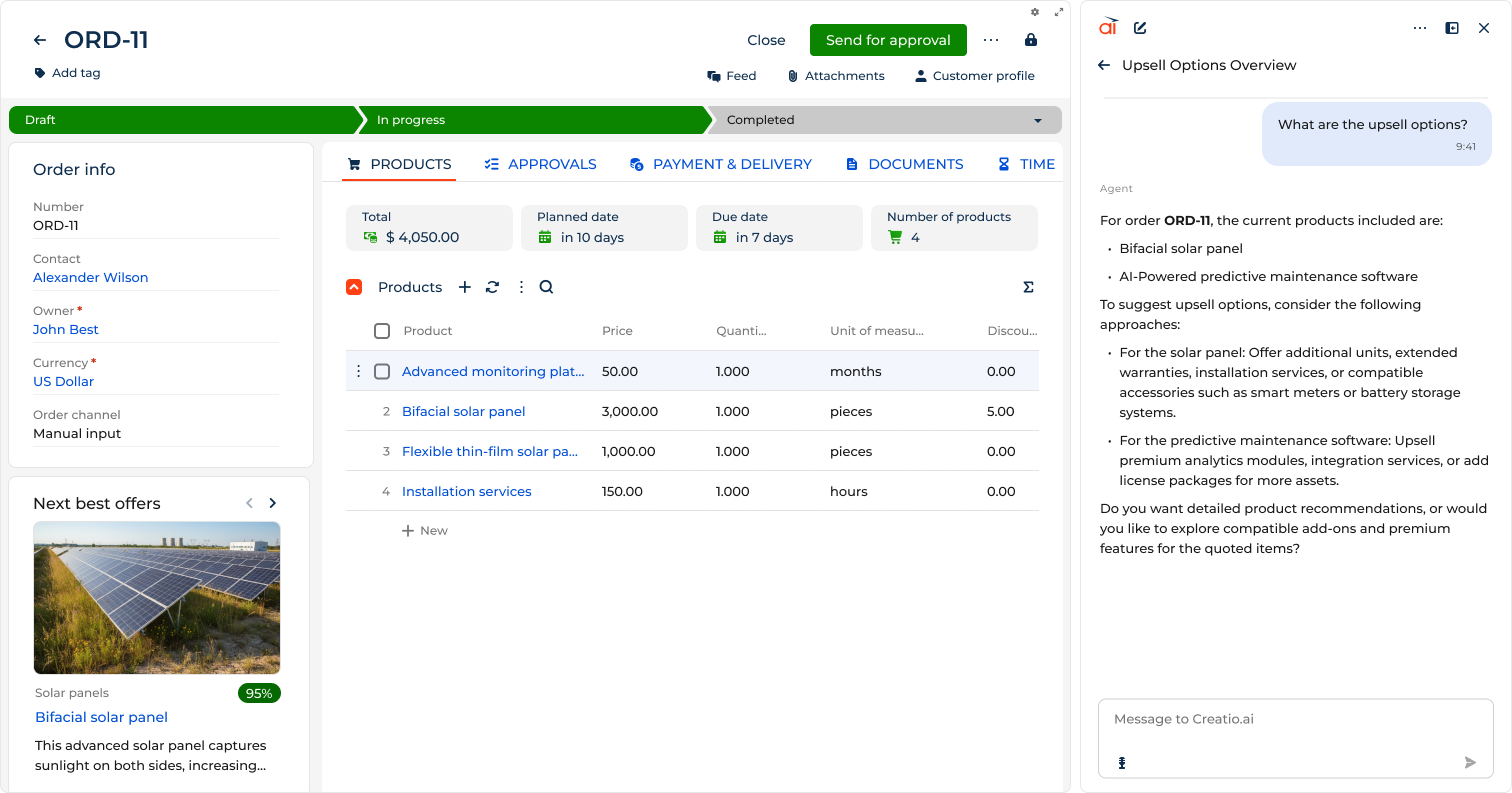This screenshot has height=793, width=1512.
Task: Collapse the Products section
Action: click(x=353, y=287)
